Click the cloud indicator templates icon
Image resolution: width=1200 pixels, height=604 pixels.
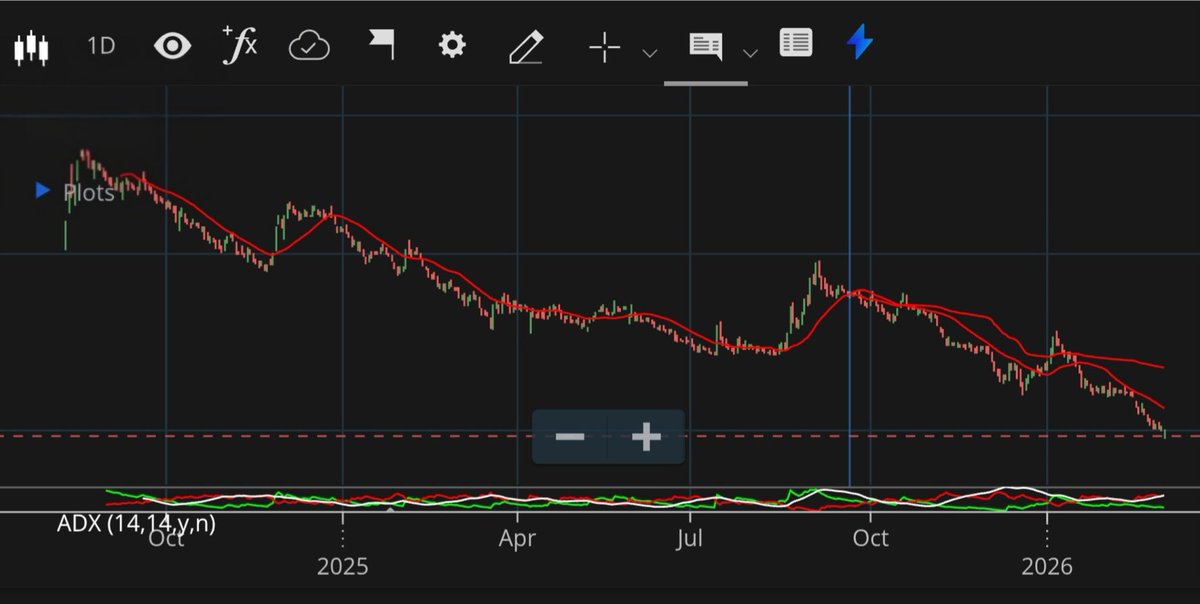click(309, 43)
